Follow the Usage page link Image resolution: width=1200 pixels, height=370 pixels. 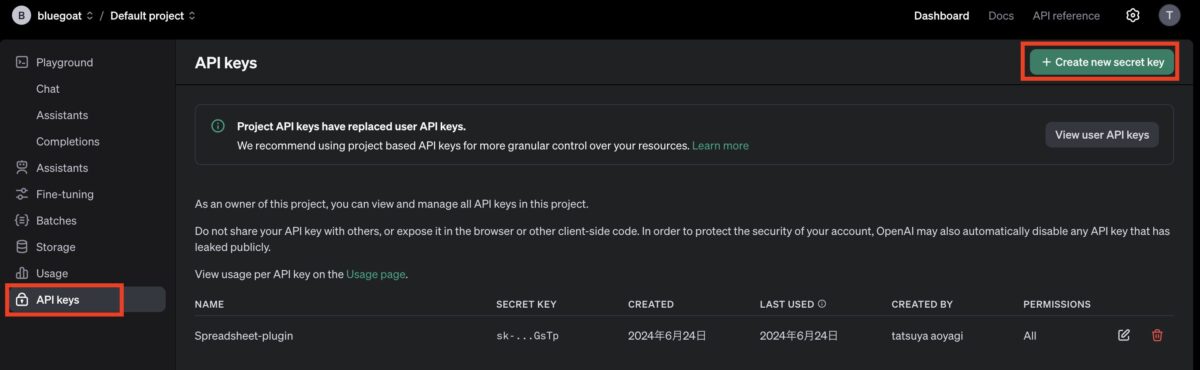coord(376,274)
